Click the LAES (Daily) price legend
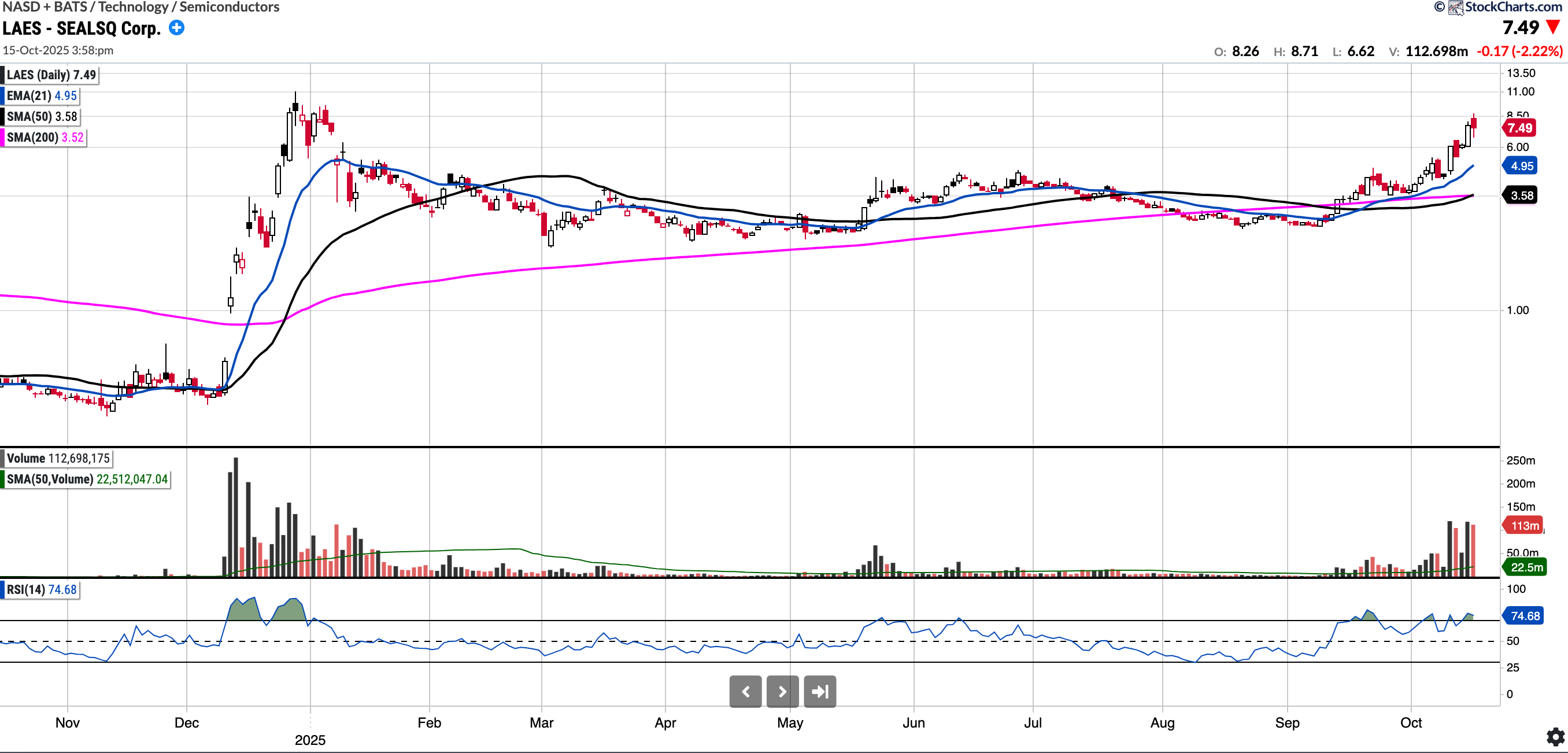 click(51, 75)
